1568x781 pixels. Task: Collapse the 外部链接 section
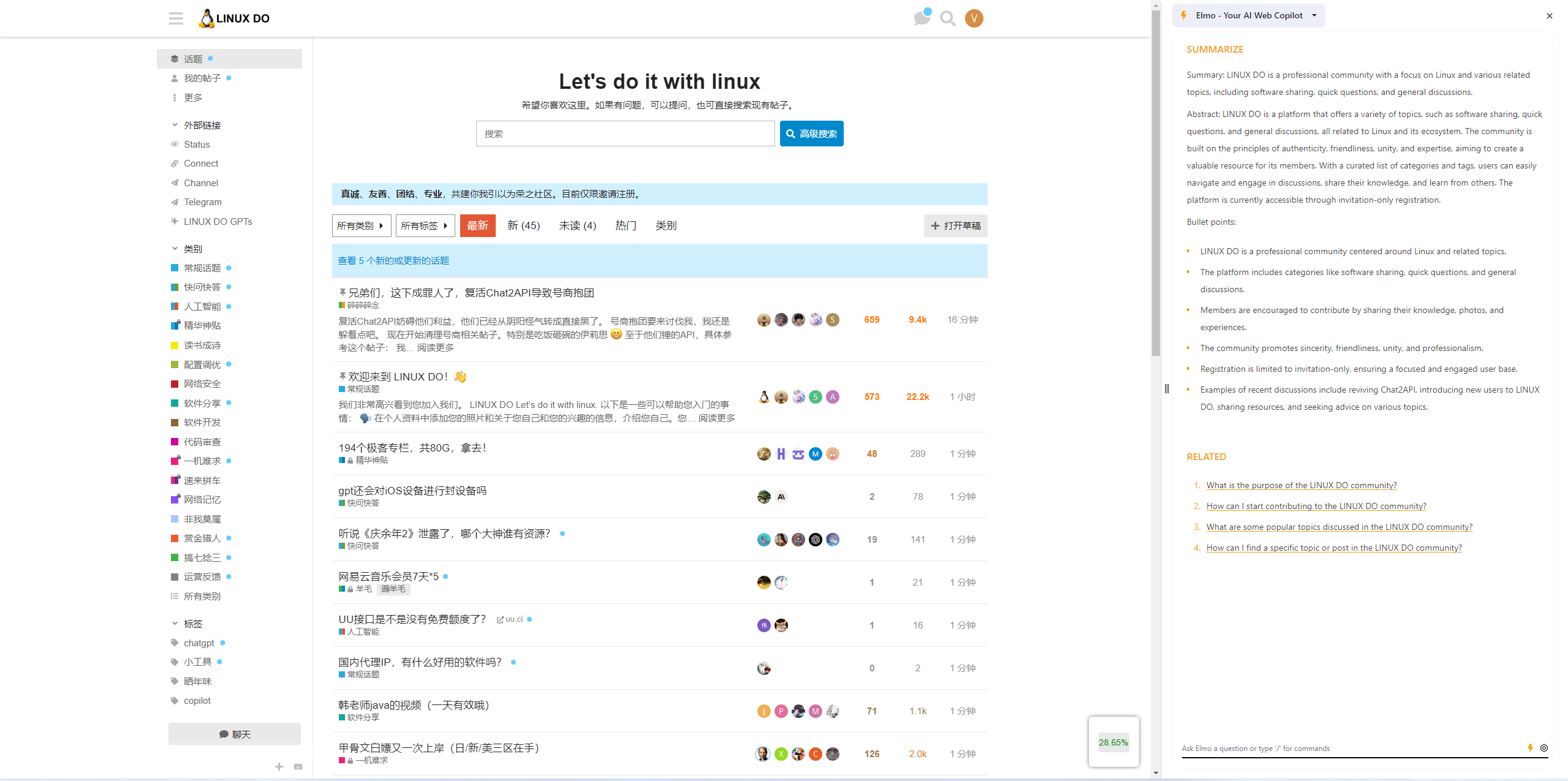coord(196,126)
